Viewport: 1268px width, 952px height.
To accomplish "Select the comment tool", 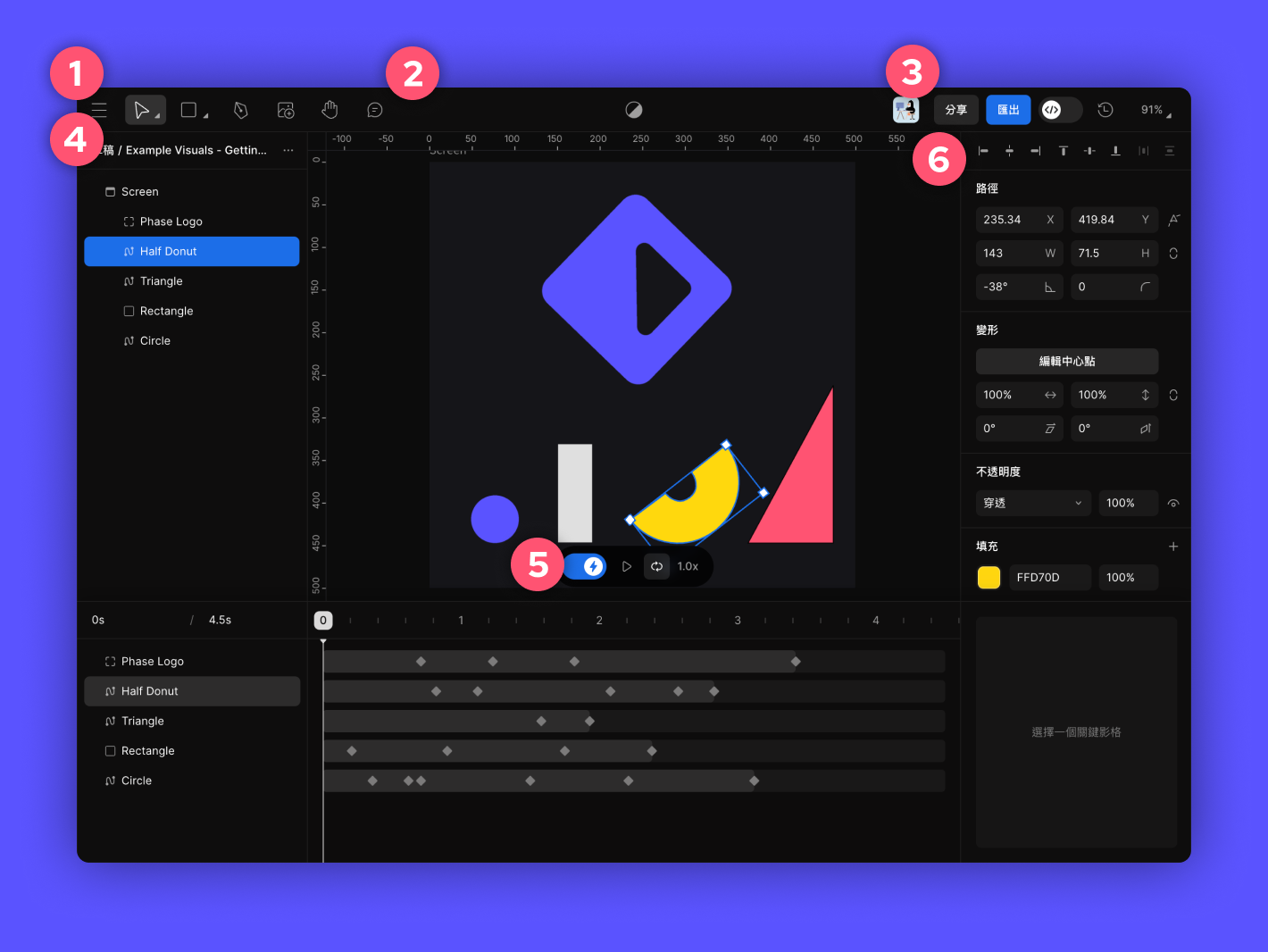I will [x=375, y=110].
